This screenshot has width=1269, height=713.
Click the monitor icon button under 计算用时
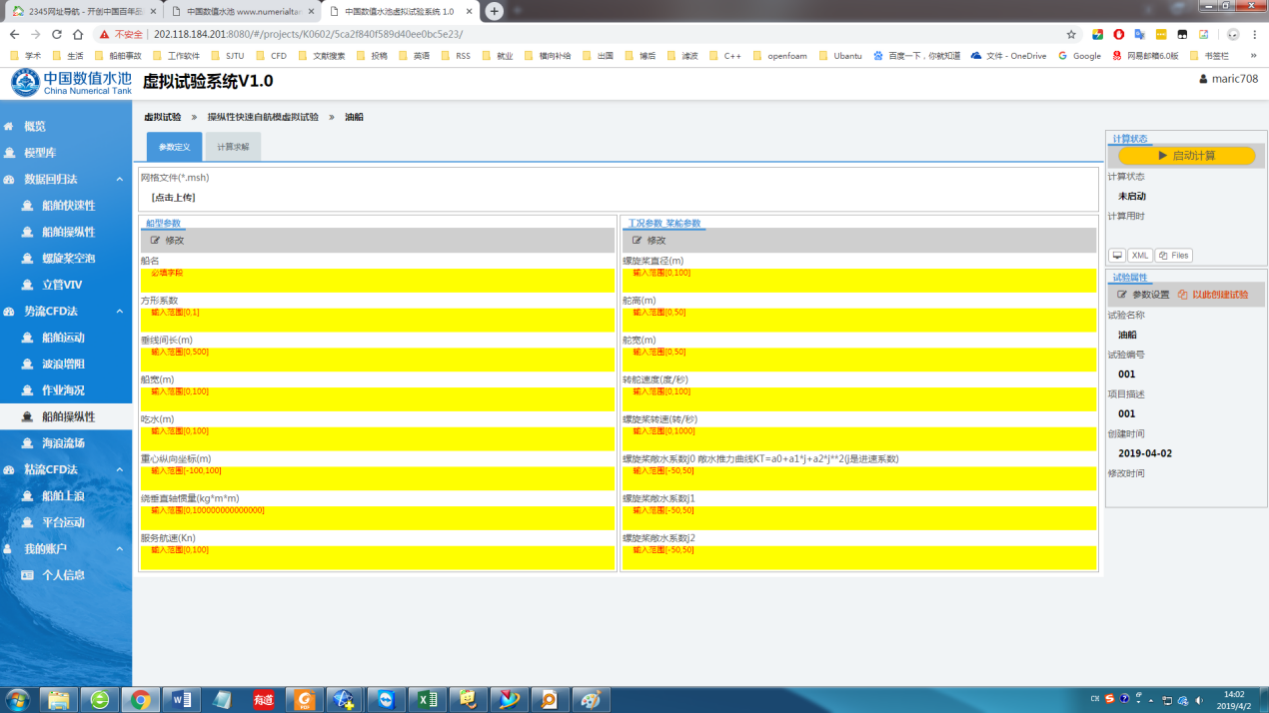tap(1117, 255)
